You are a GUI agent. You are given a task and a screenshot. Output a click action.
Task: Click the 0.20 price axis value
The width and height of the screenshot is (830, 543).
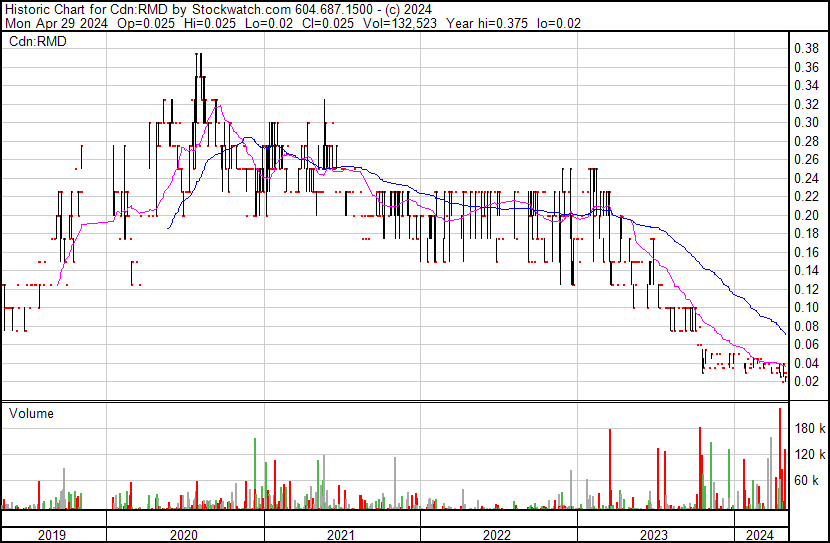[807, 215]
